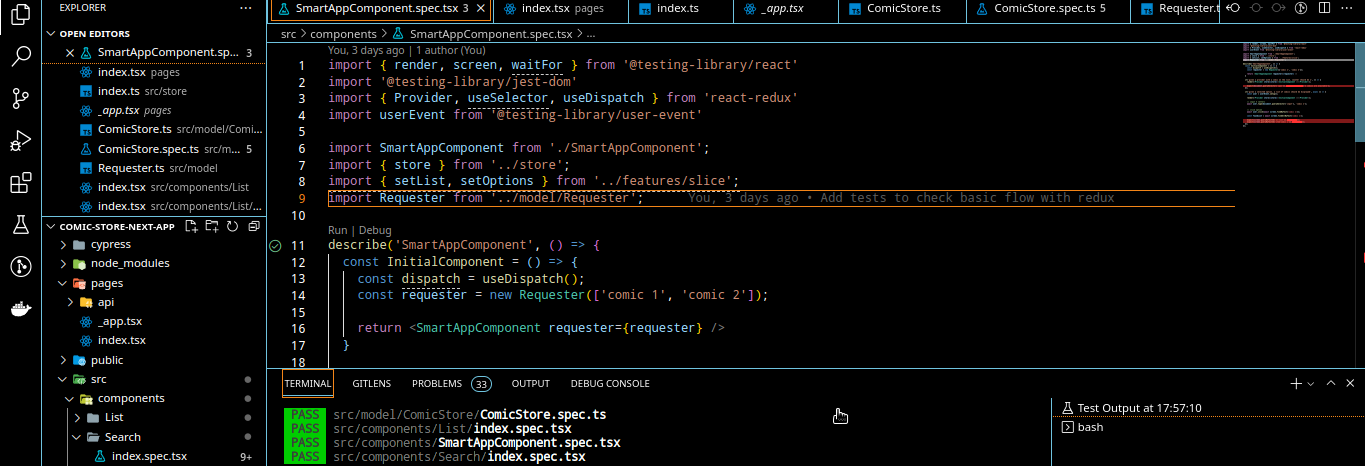Open Run and Debug view
The width and height of the screenshot is (1365, 466).
20,141
